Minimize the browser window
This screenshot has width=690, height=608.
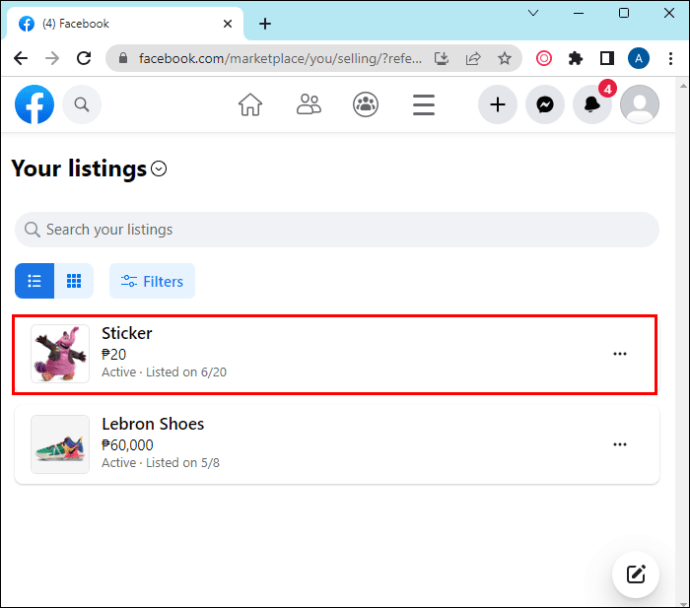click(578, 13)
